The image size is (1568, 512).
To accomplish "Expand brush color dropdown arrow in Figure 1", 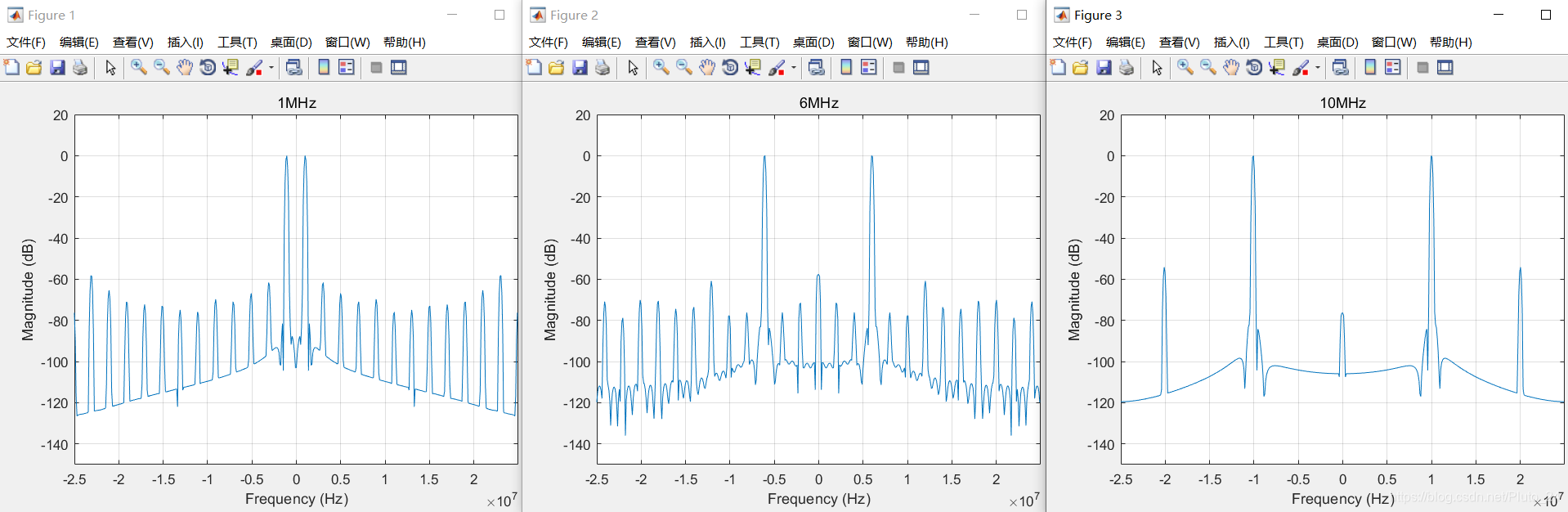I will [271, 67].
